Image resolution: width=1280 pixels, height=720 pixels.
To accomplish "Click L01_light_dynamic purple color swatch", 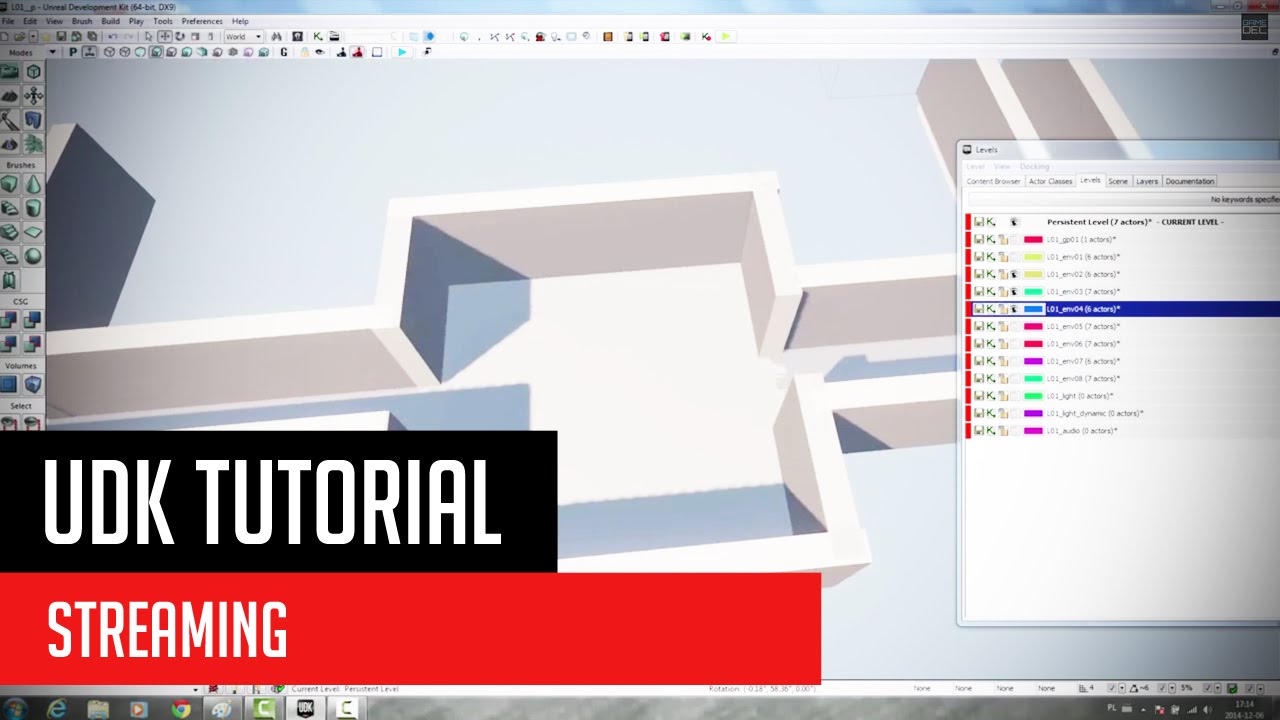I will click(x=1033, y=413).
